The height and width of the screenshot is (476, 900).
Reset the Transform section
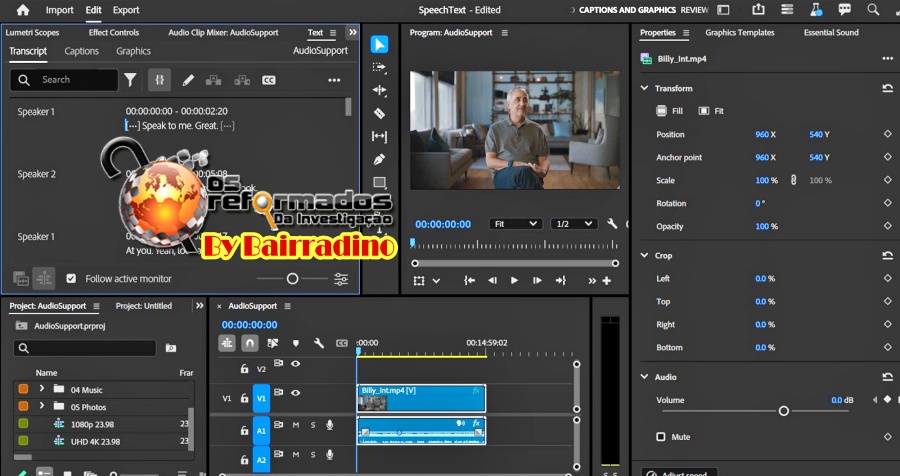click(887, 88)
